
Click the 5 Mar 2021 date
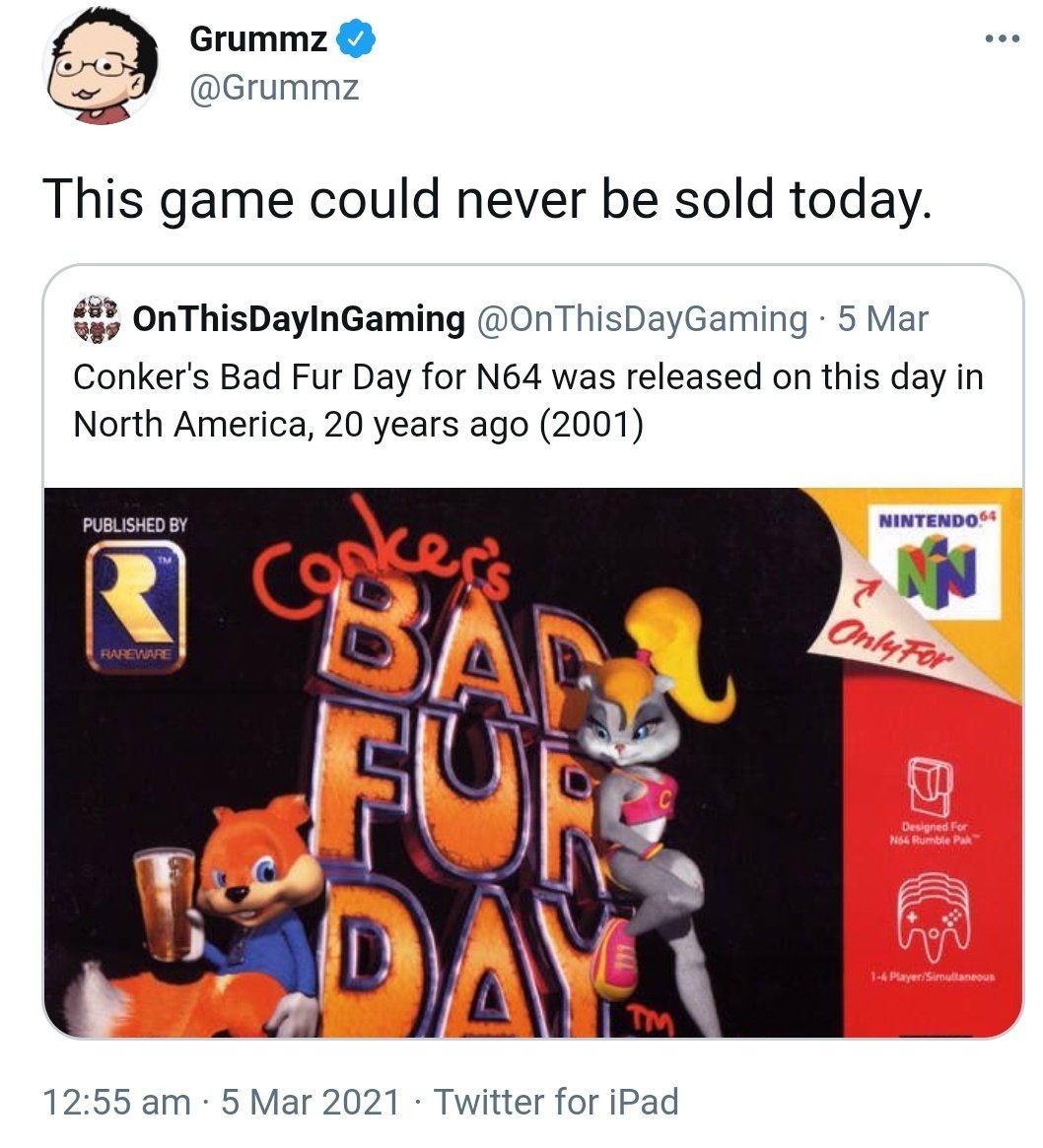311,1102
